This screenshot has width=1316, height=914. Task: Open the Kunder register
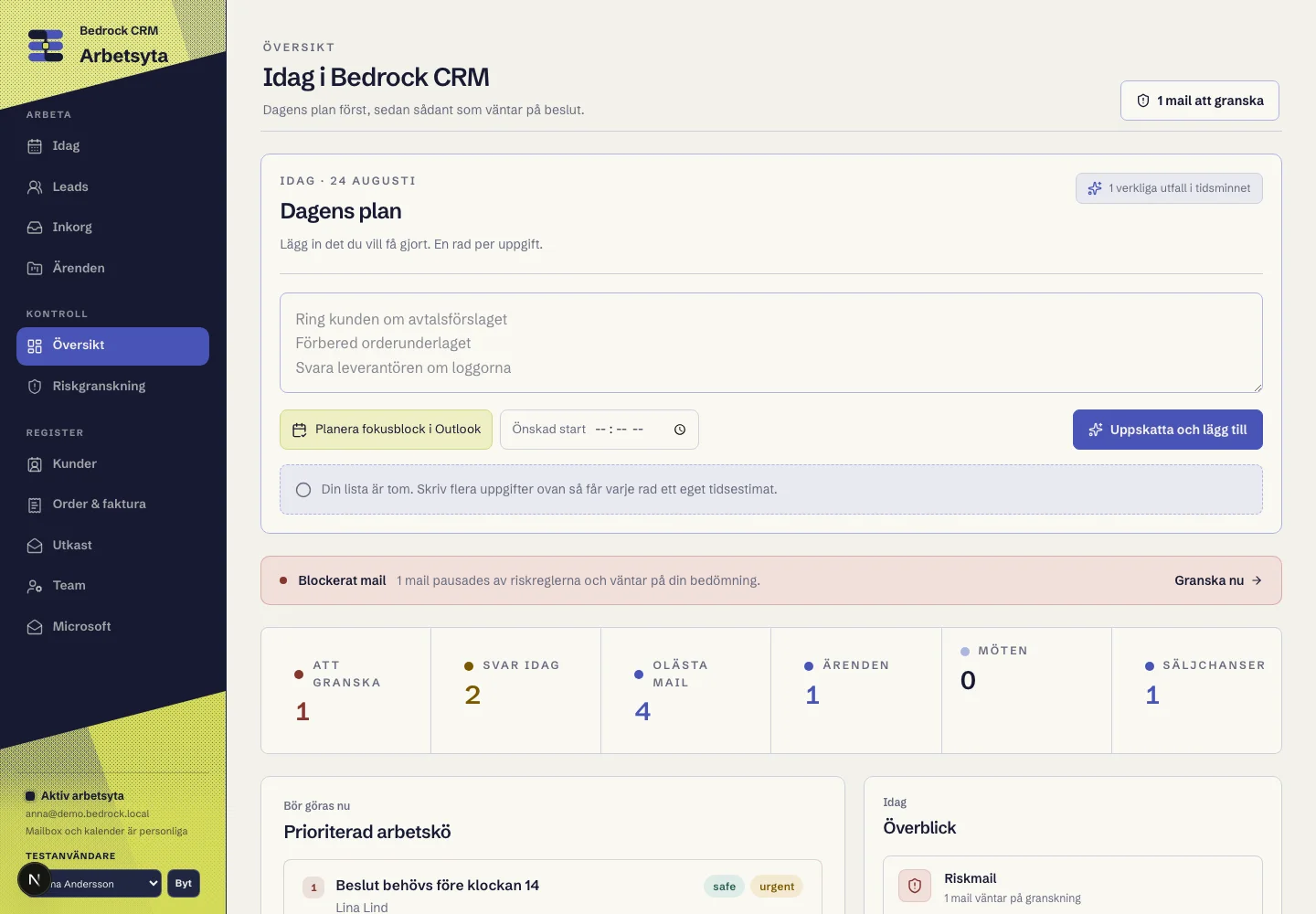tap(112, 464)
